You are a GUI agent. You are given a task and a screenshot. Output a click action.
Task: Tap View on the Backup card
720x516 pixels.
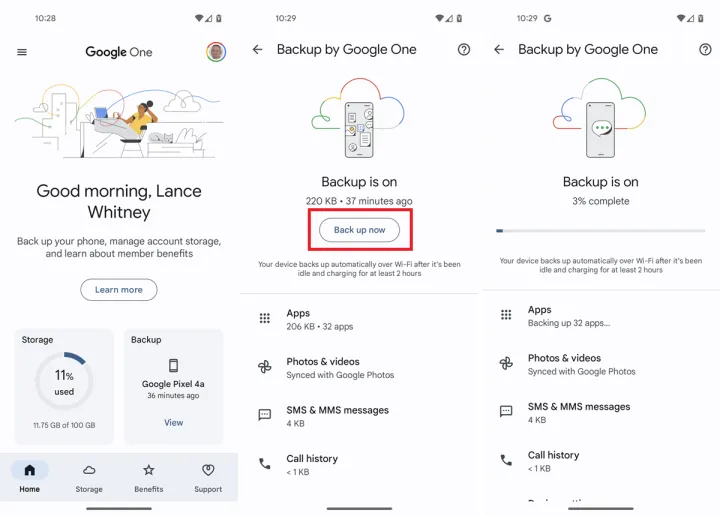174,422
